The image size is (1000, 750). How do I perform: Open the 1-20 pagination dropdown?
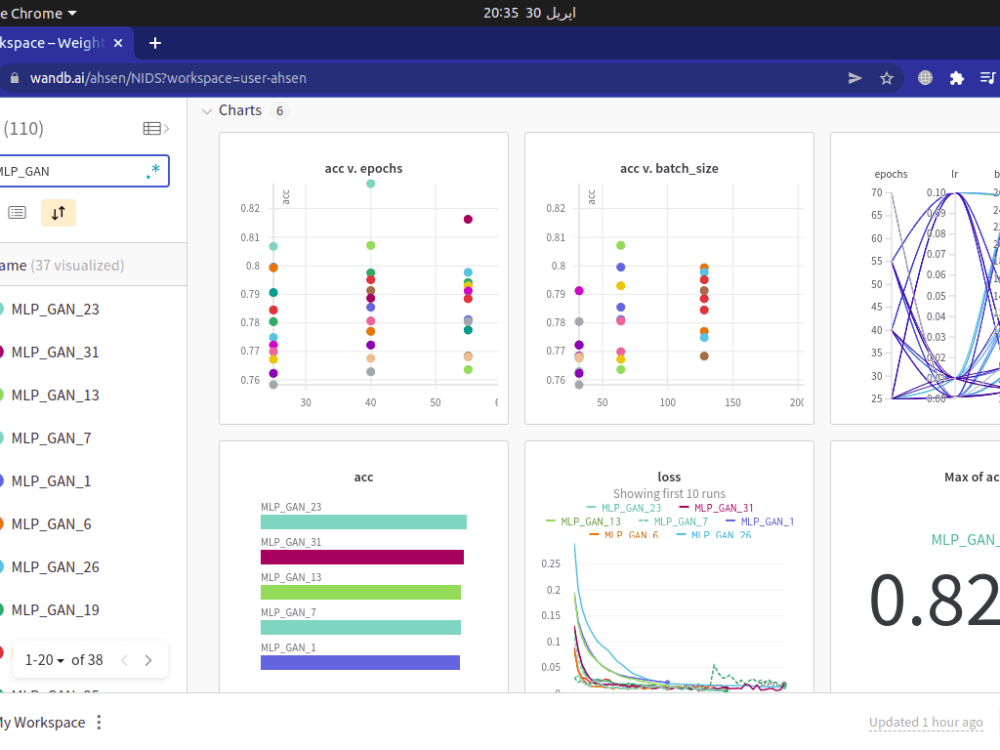tap(43, 660)
